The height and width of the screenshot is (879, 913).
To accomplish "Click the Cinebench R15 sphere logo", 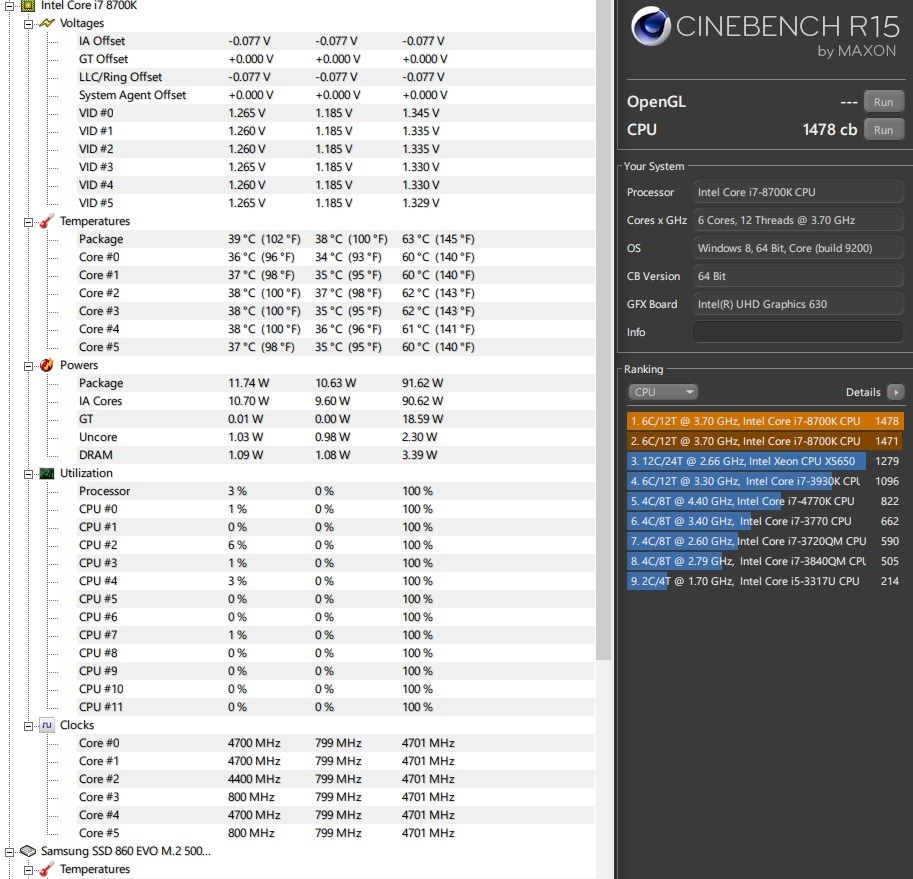I will tap(650, 26).
